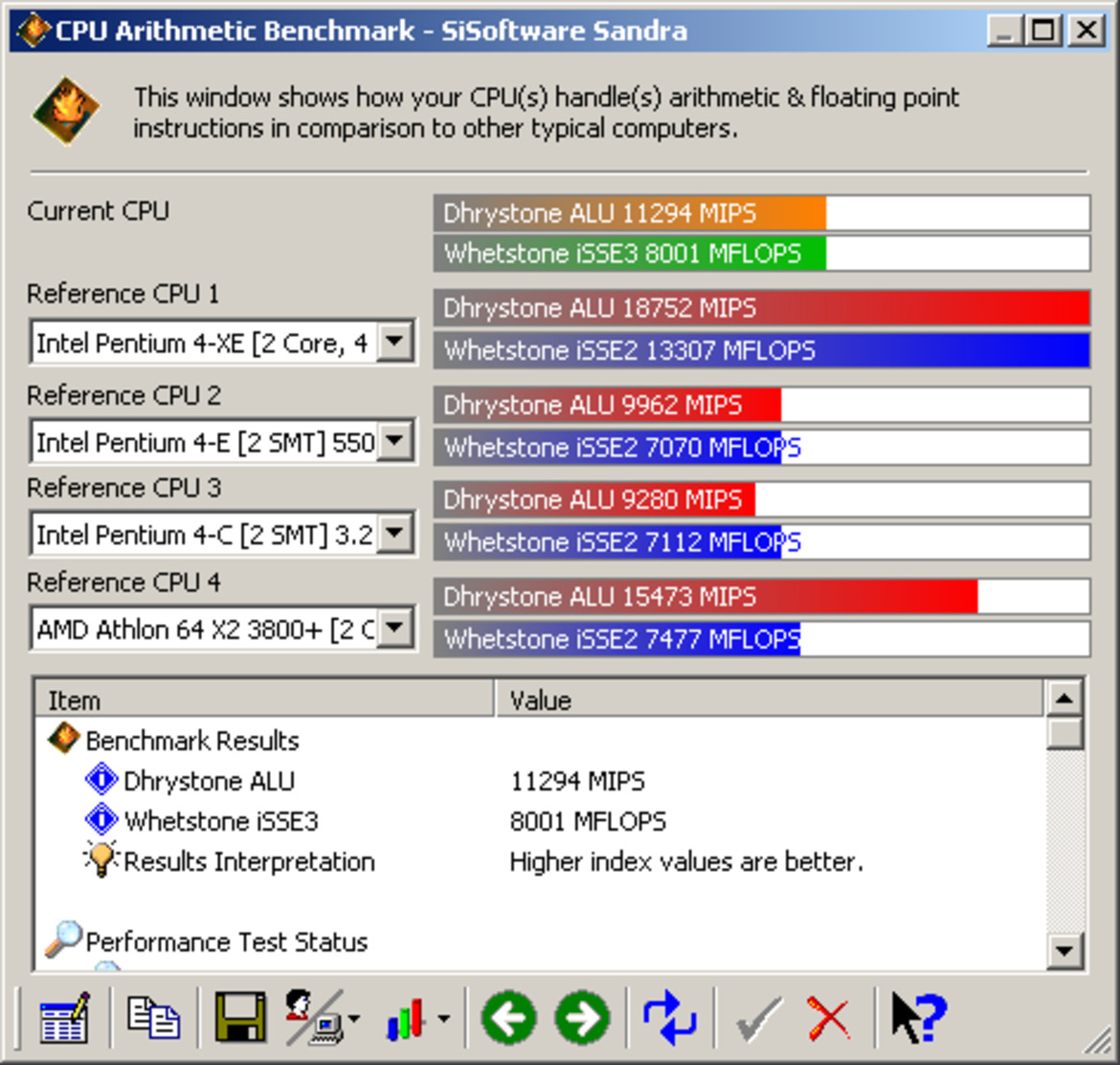This screenshot has height=1065, width=1120.
Task: Click the Benchmark Results diamond icon
Action: pyautogui.click(x=63, y=739)
